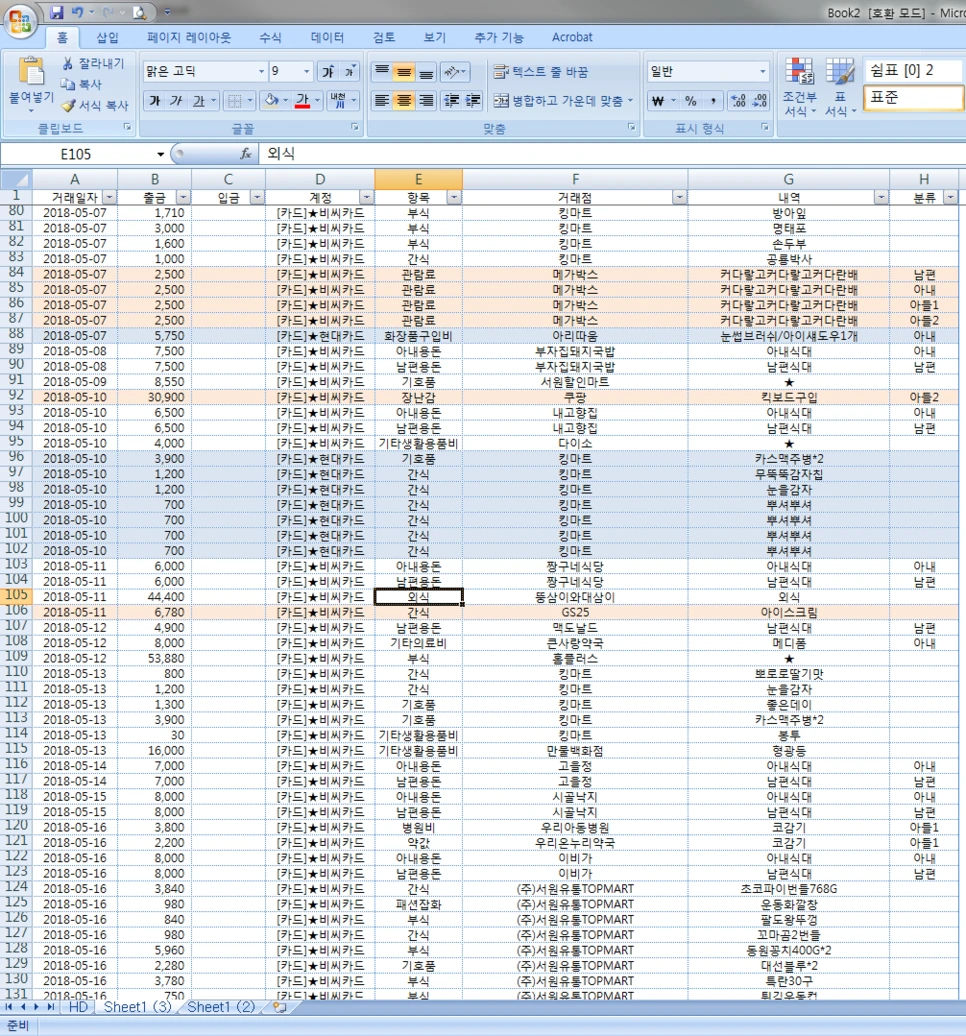The width and height of the screenshot is (966, 1036).
Task: Apply the red font color
Action: click(x=303, y=100)
